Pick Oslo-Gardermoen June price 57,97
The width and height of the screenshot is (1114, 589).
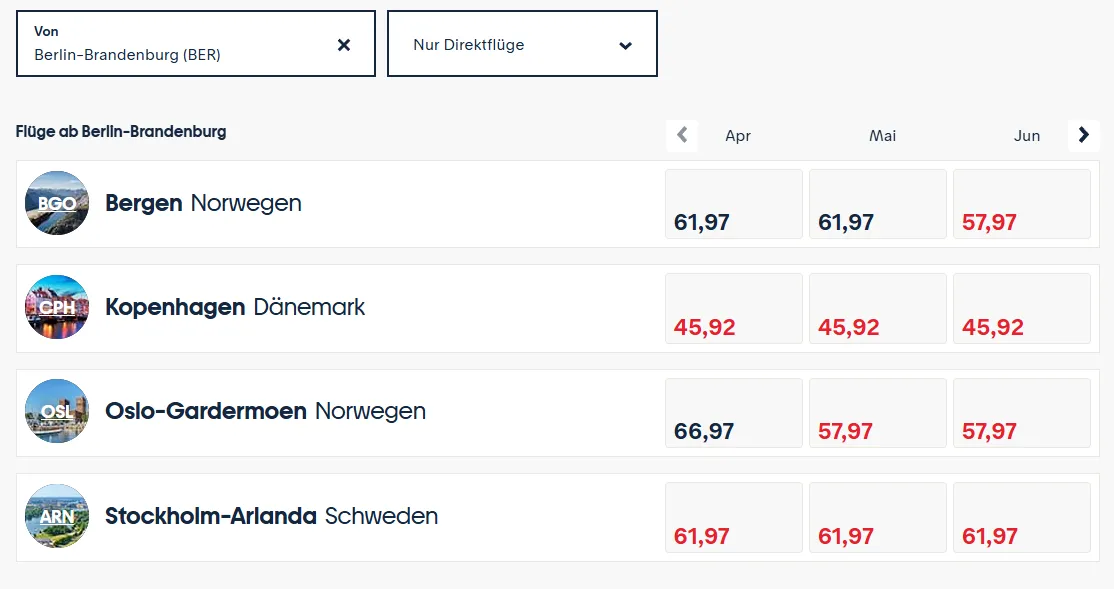coord(1021,412)
